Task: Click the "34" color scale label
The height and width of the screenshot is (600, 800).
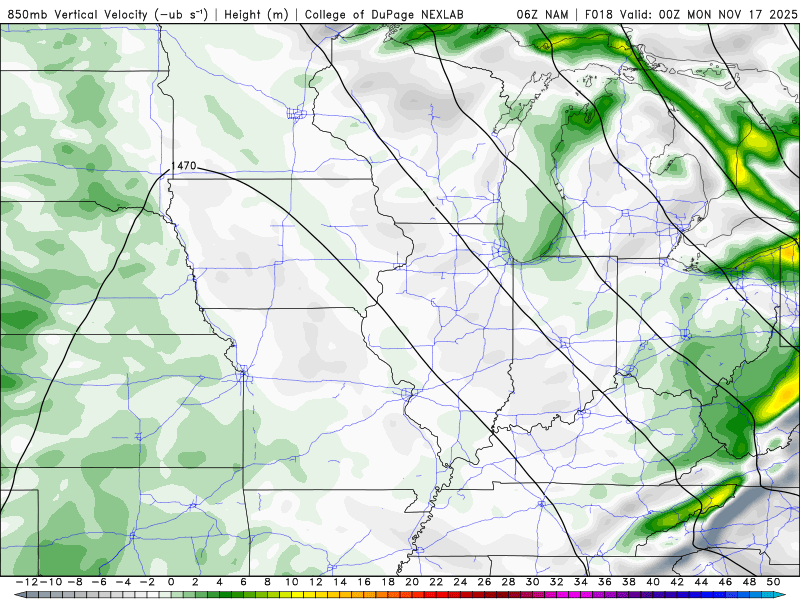Action: 581,582
